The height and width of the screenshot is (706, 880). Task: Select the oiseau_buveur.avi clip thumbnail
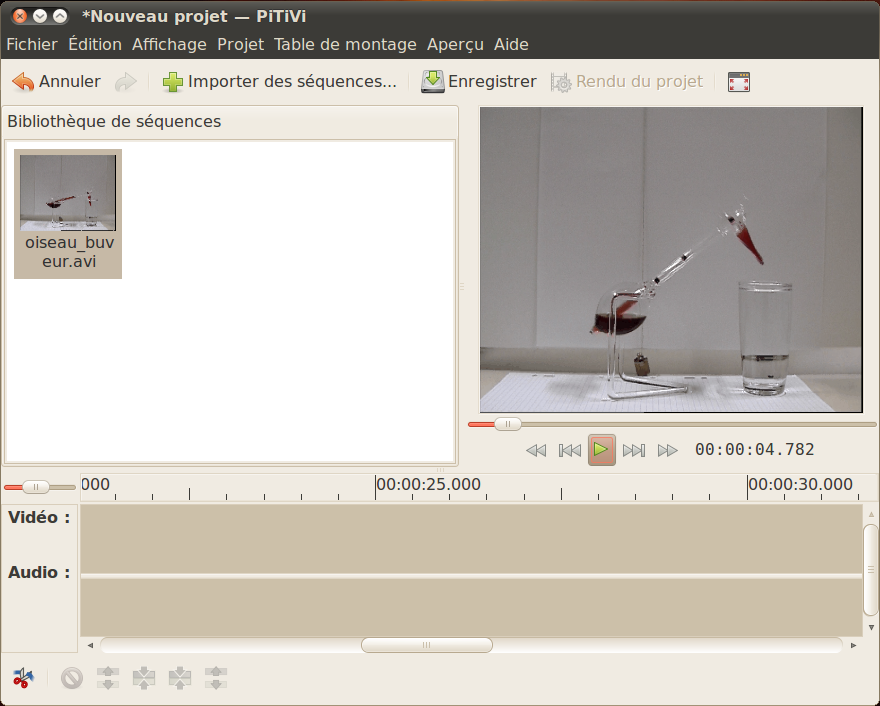[68, 193]
